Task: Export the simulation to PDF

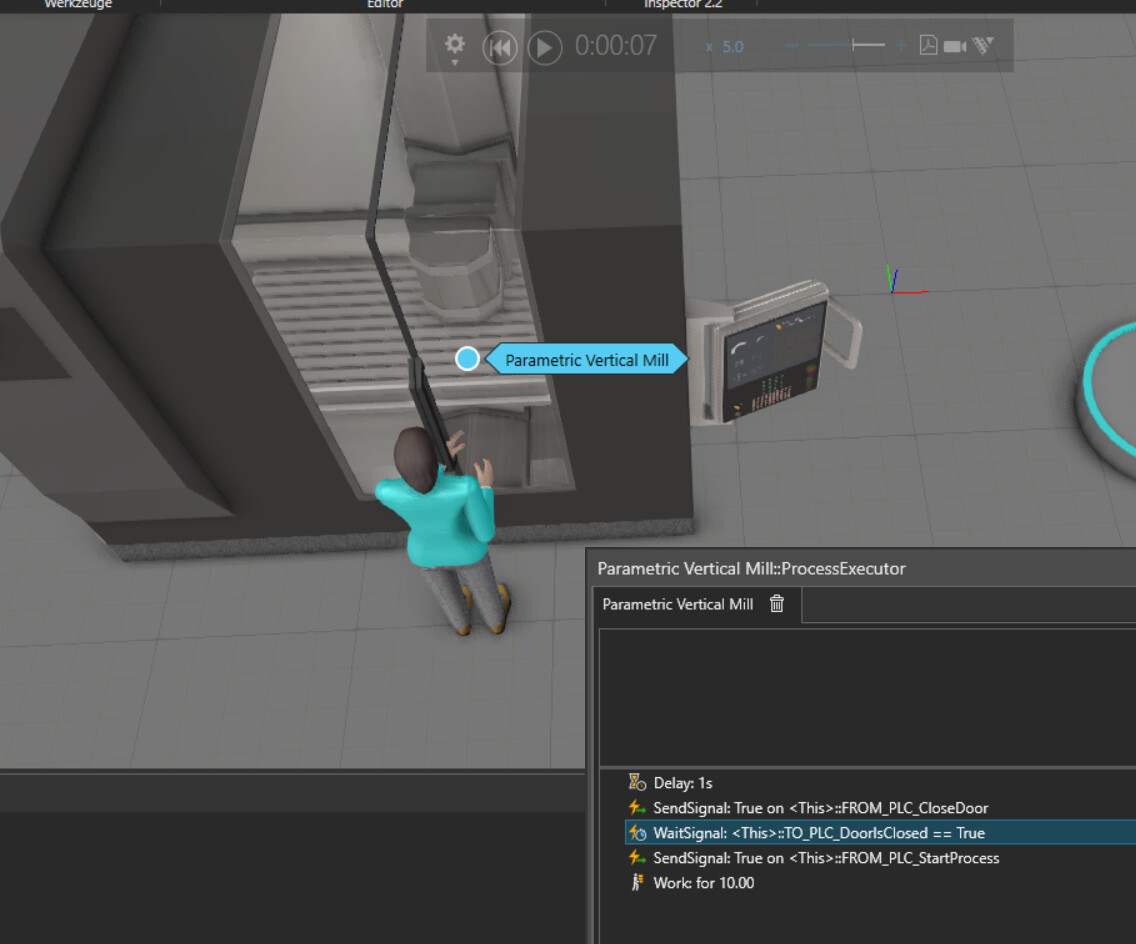Action: pyautogui.click(x=928, y=46)
